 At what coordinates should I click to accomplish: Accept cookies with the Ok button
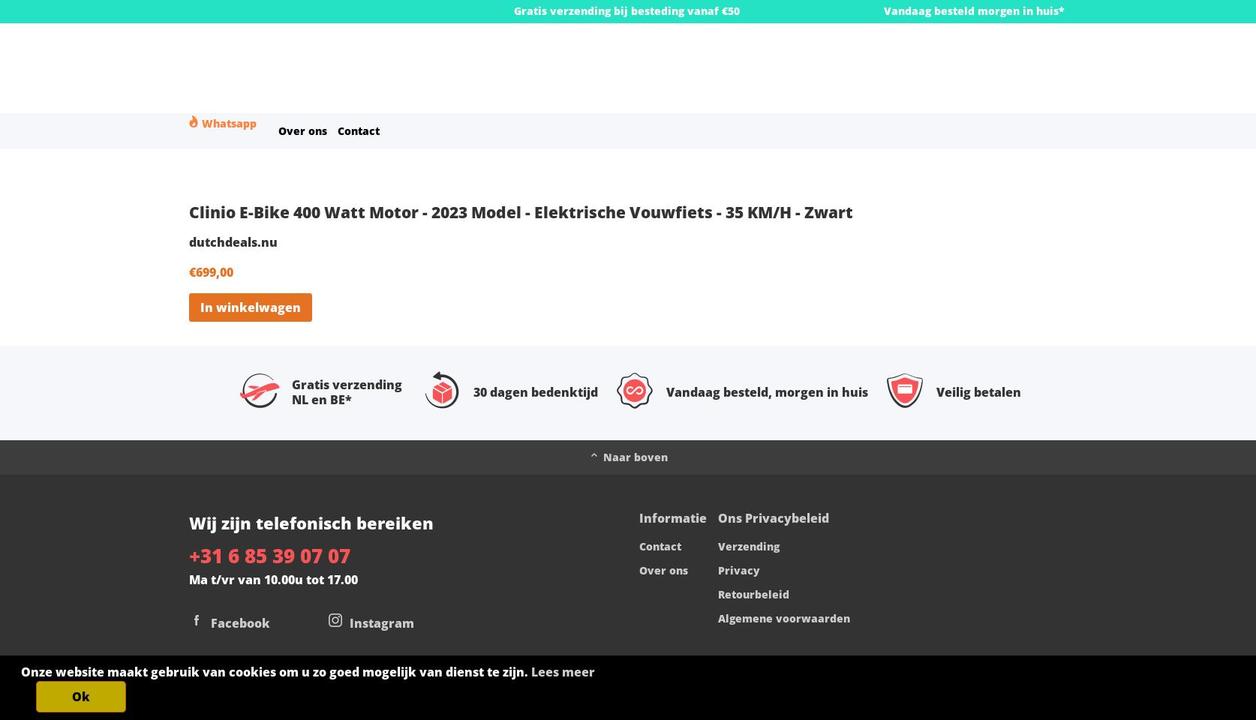click(x=81, y=697)
